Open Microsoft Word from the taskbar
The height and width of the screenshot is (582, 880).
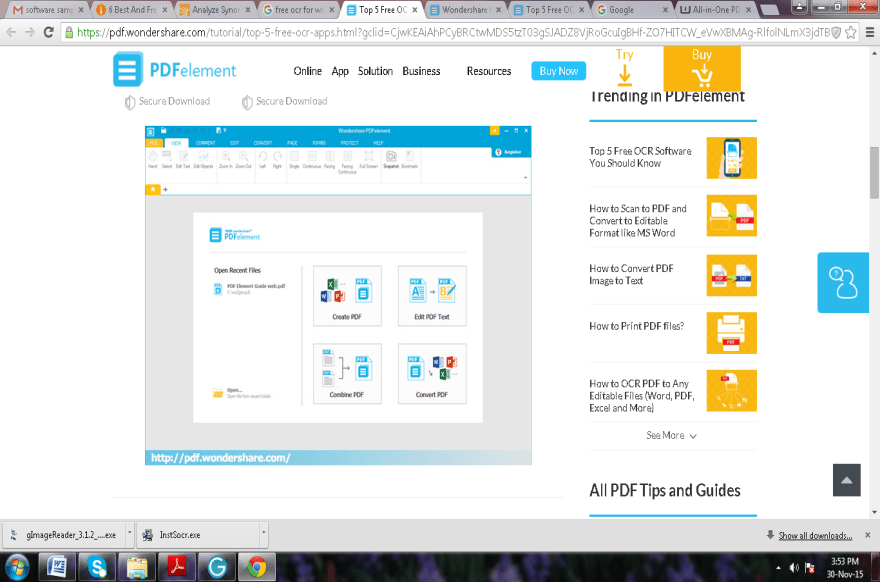click(x=57, y=567)
